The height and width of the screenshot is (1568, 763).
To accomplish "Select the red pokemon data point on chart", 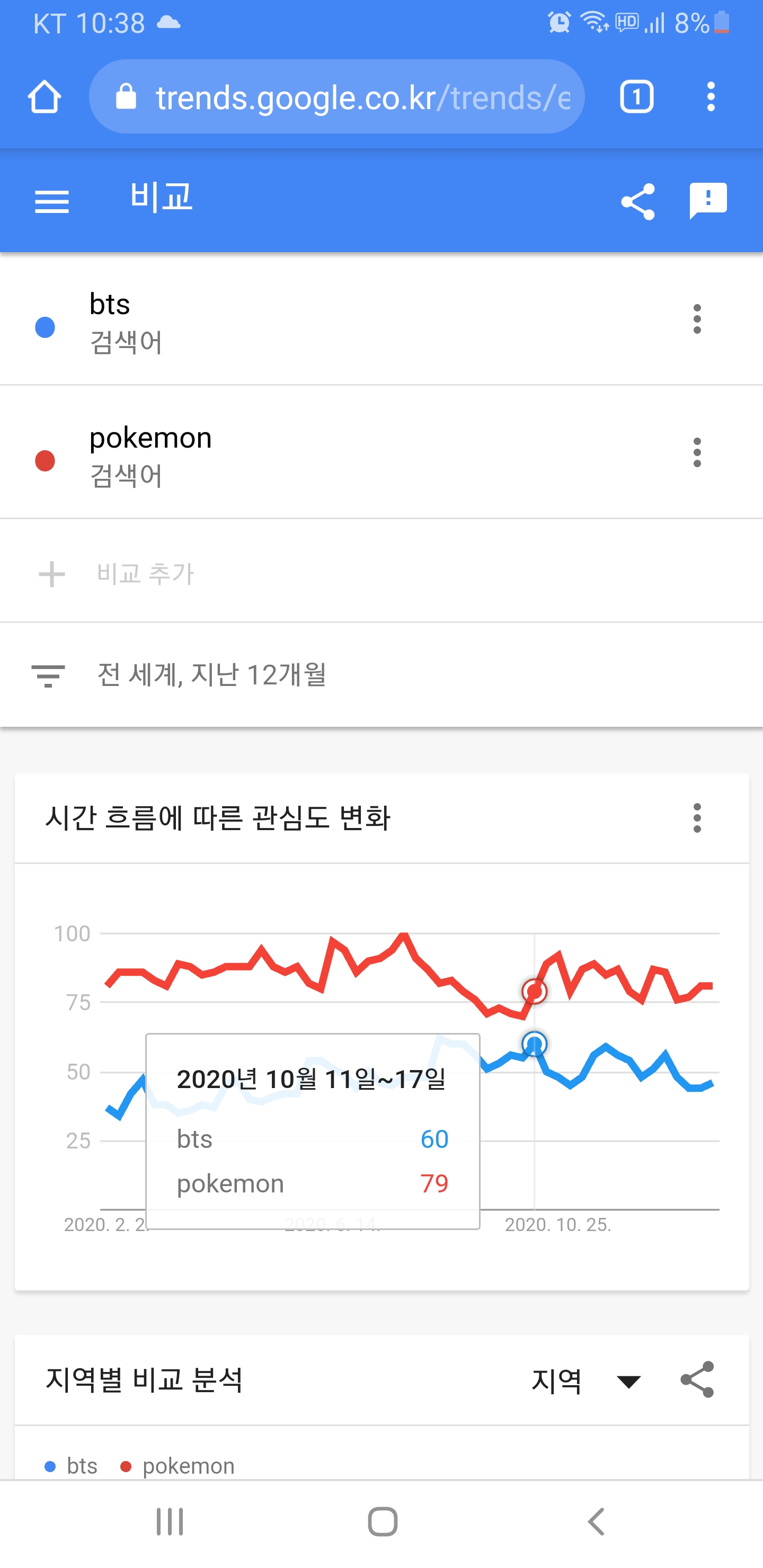I will pyautogui.click(x=535, y=992).
